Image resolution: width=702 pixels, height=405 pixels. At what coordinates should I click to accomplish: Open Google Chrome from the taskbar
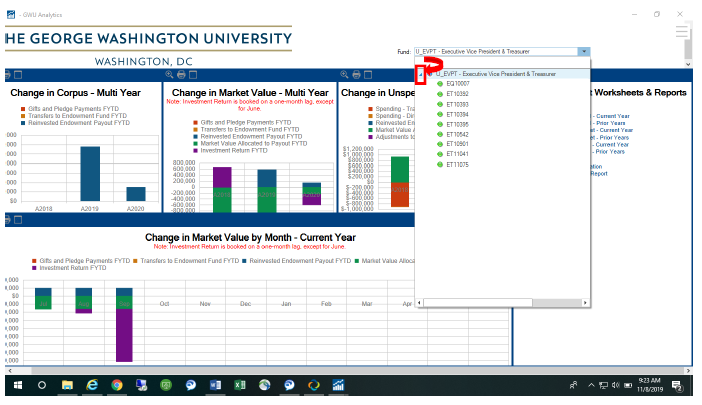coord(117,385)
